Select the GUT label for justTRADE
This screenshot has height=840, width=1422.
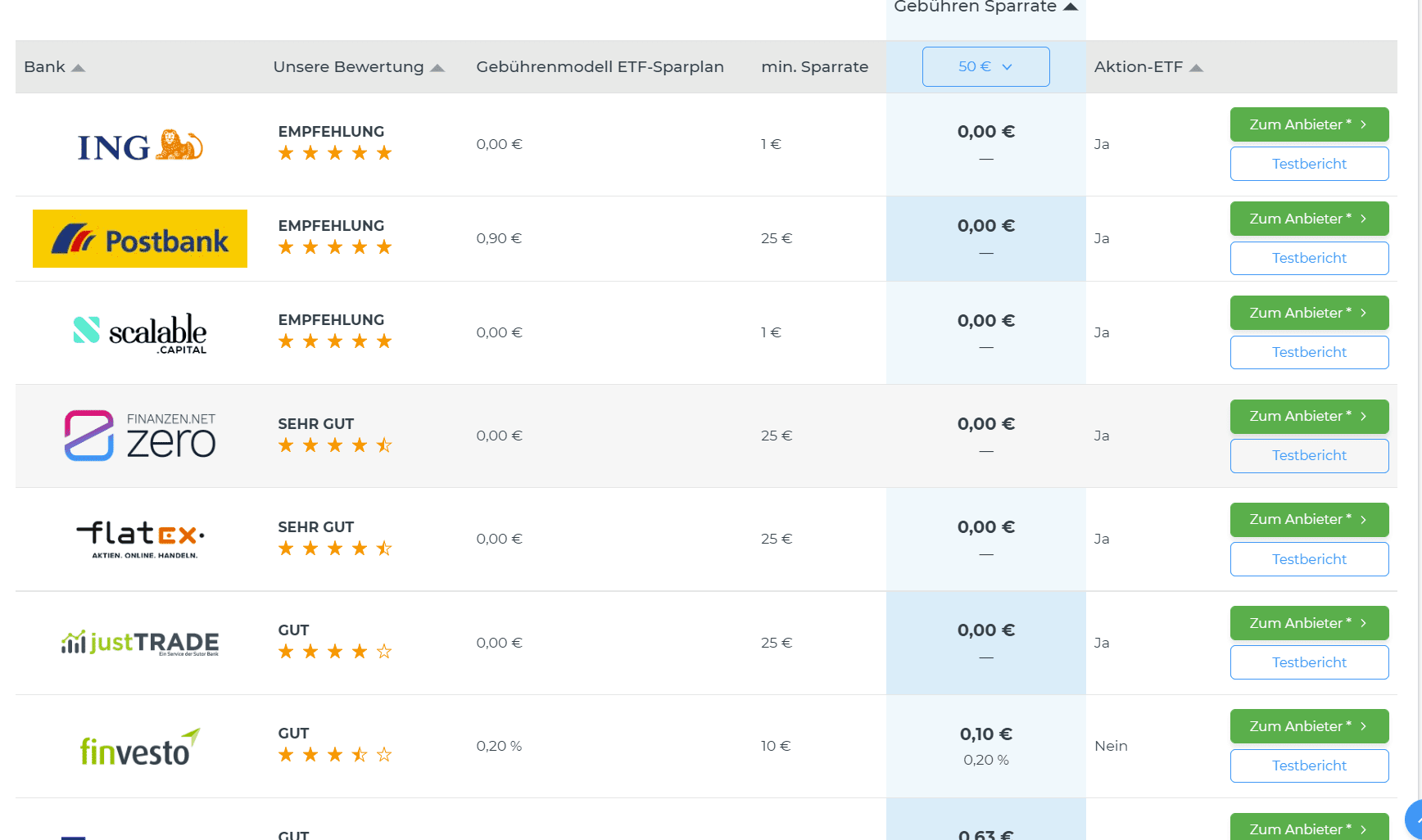(293, 630)
